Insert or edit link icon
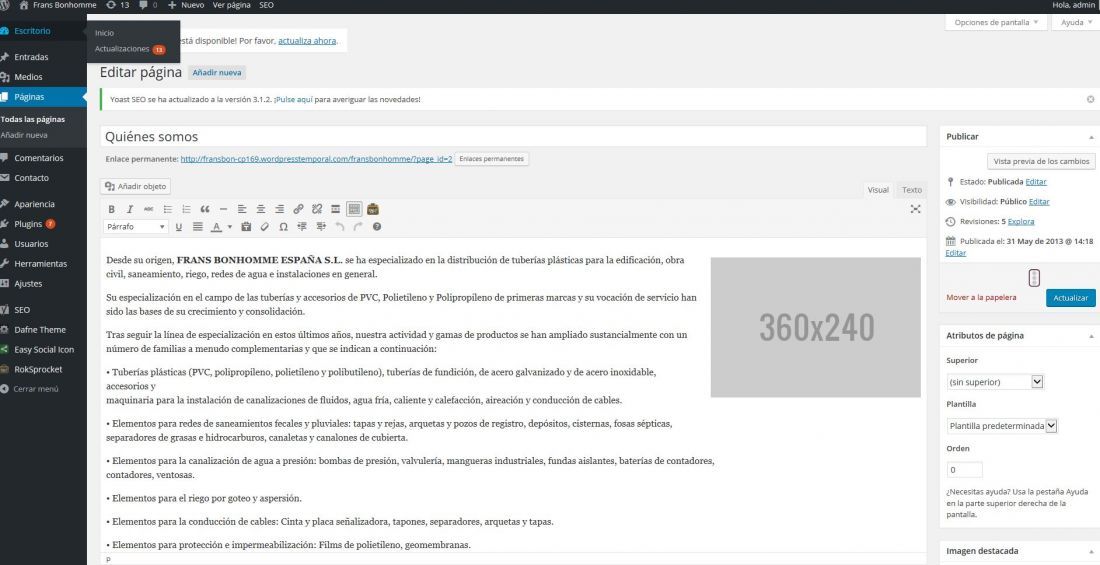The image size is (1100, 565). coord(298,209)
